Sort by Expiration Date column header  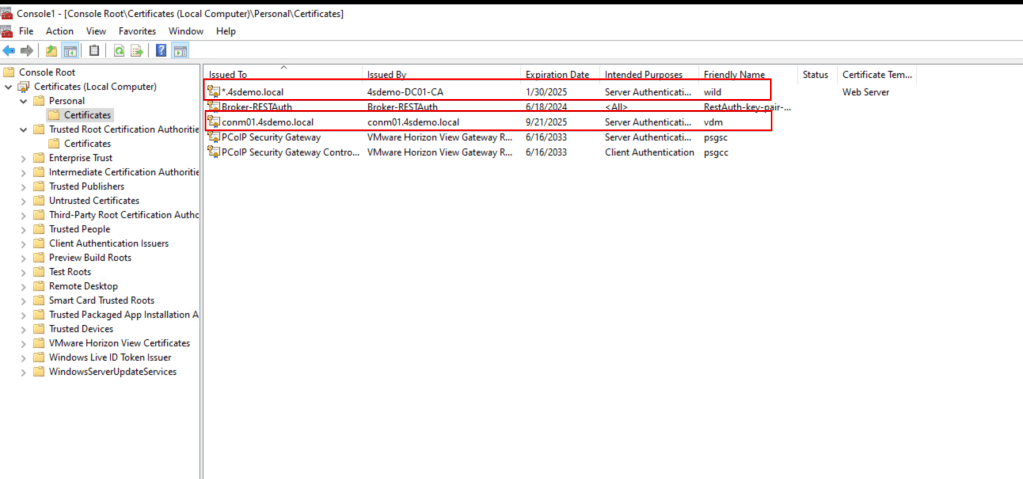557,75
